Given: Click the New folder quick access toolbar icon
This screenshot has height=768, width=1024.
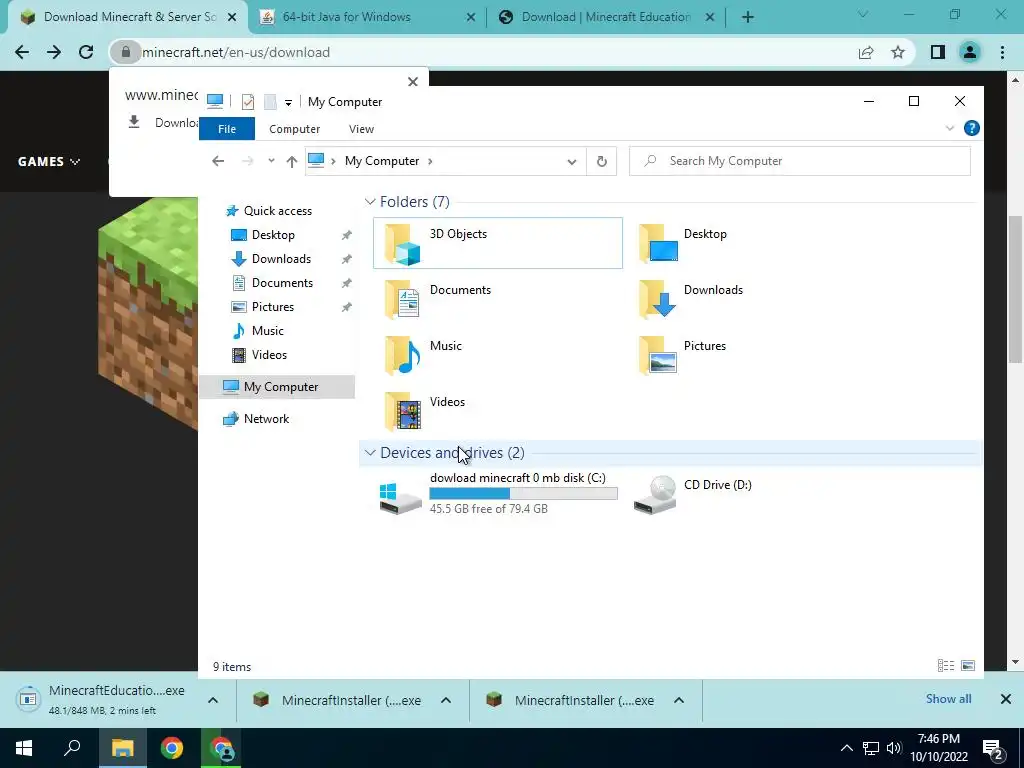Looking at the screenshot, I should pyautogui.click(x=270, y=102).
